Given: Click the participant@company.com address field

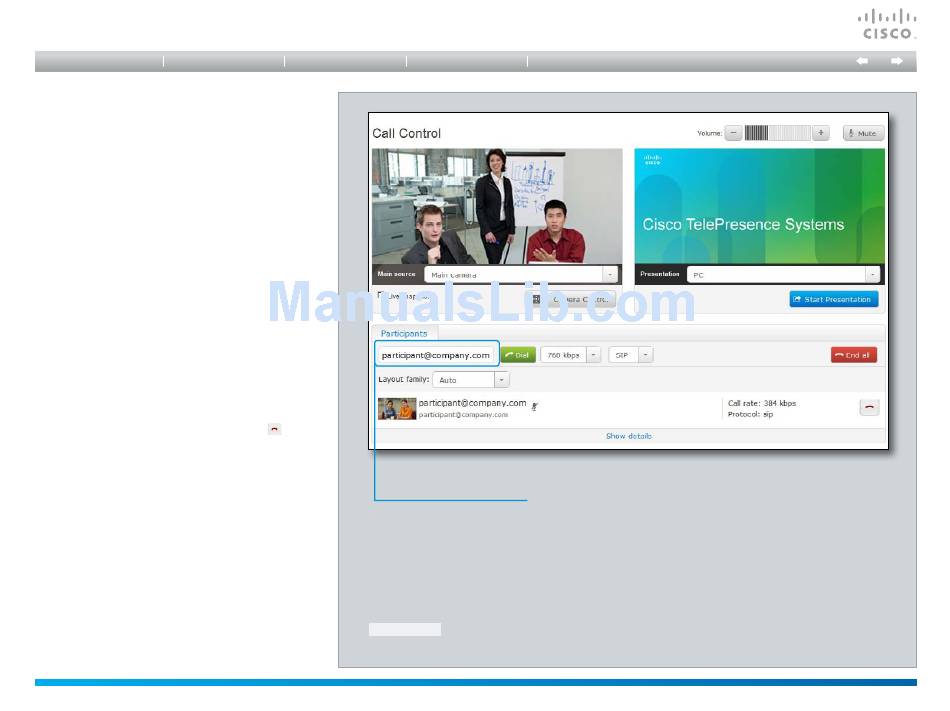Looking at the screenshot, I should click(x=436, y=355).
